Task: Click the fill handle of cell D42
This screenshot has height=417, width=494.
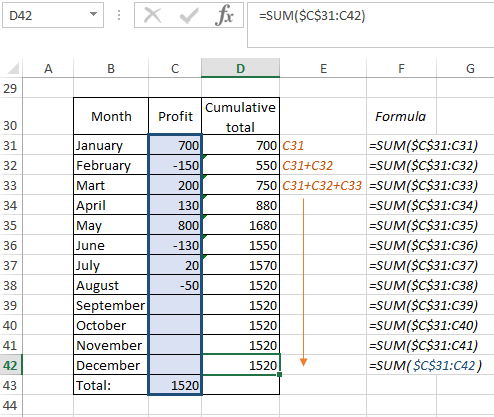Action: (279, 374)
